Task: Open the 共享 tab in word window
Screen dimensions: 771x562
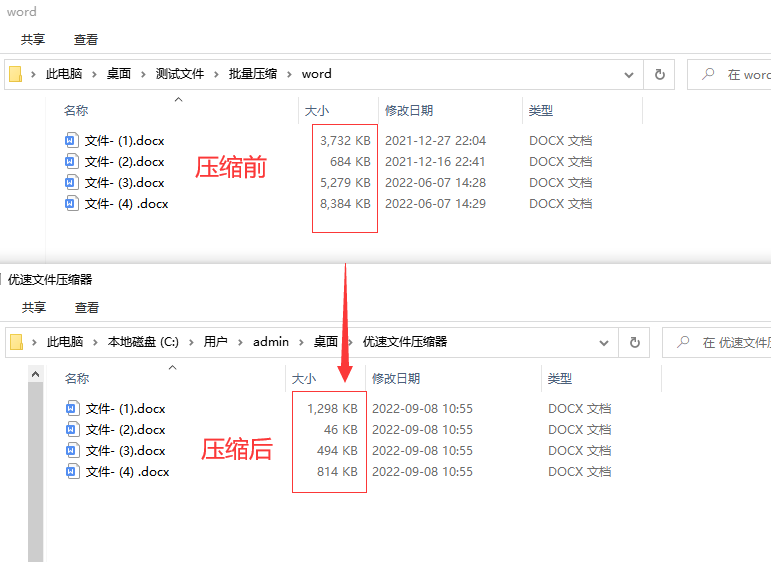Action: [x=33, y=39]
